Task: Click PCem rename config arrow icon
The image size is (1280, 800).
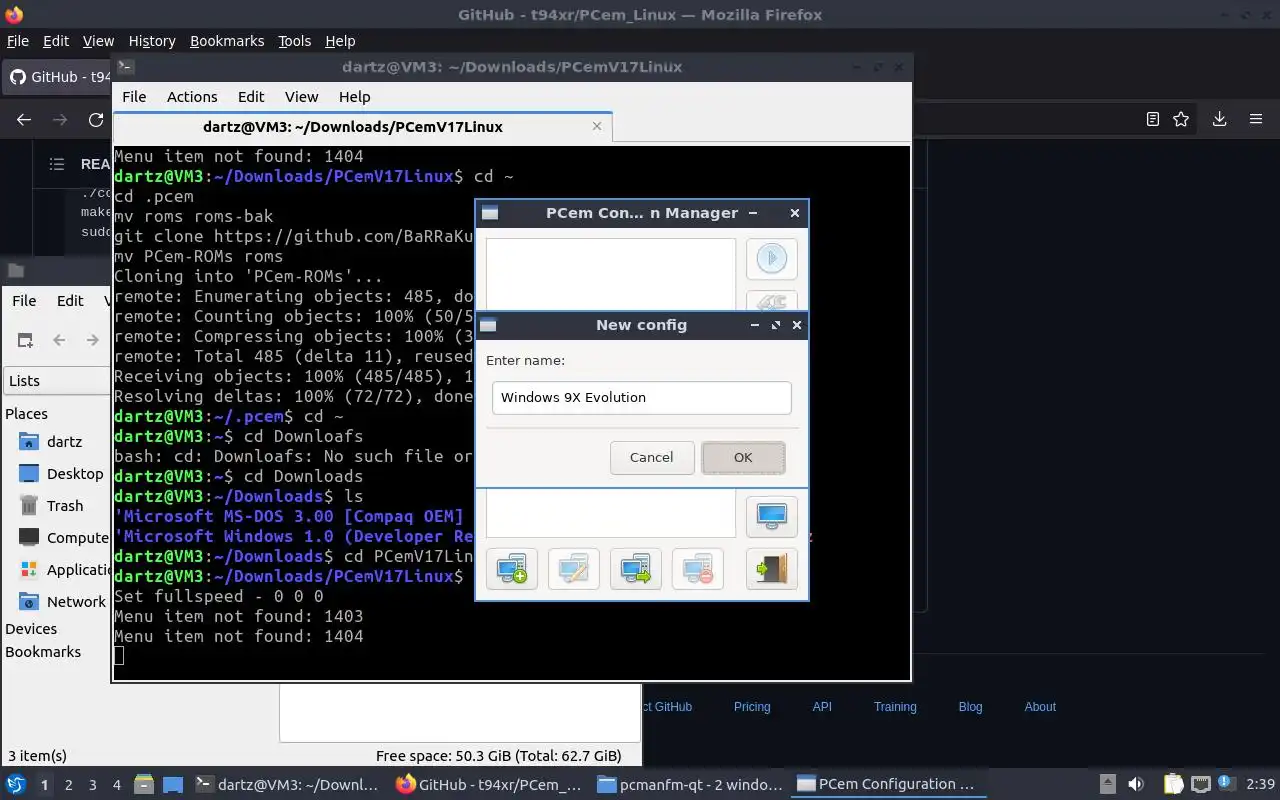Action: tap(636, 569)
